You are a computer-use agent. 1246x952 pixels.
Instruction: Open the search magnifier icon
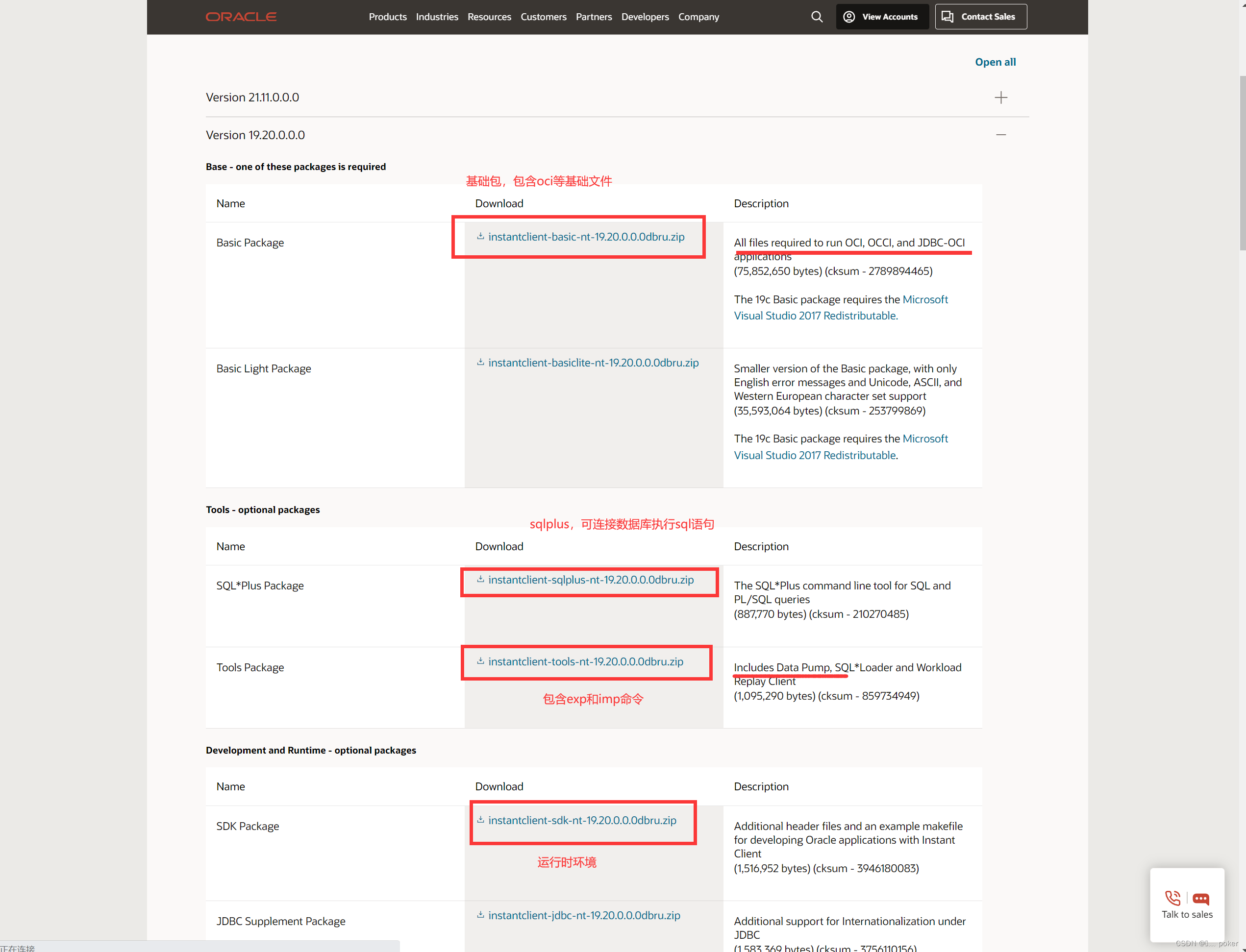point(816,17)
